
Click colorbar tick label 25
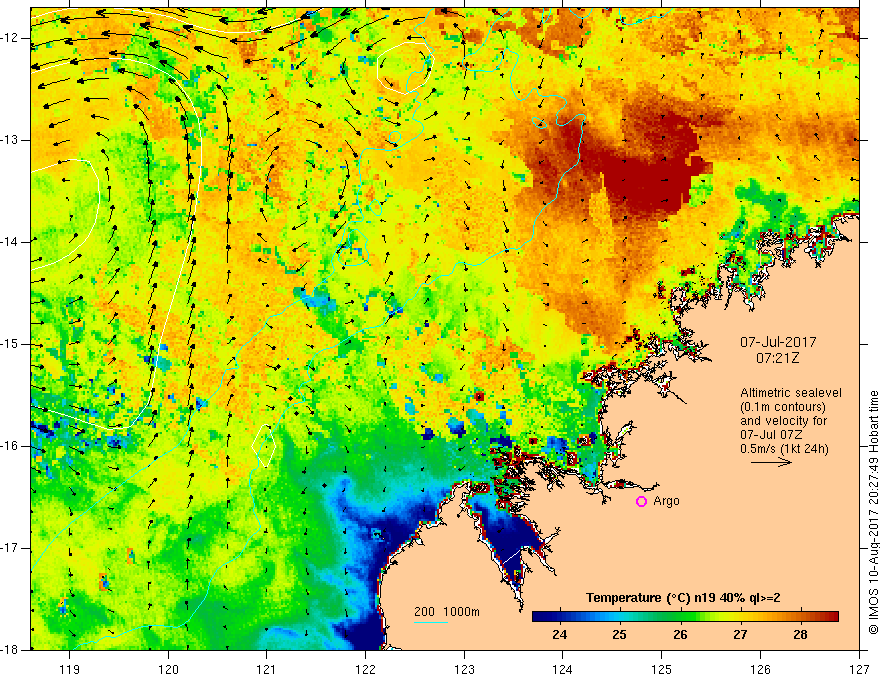[x=620, y=635]
